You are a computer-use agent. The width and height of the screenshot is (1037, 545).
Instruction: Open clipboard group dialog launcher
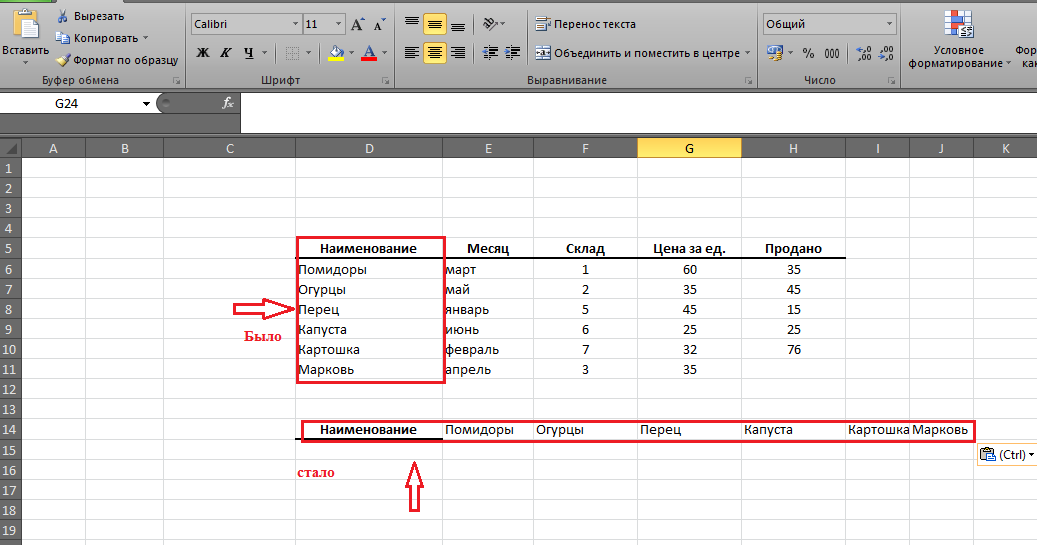tap(177, 81)
